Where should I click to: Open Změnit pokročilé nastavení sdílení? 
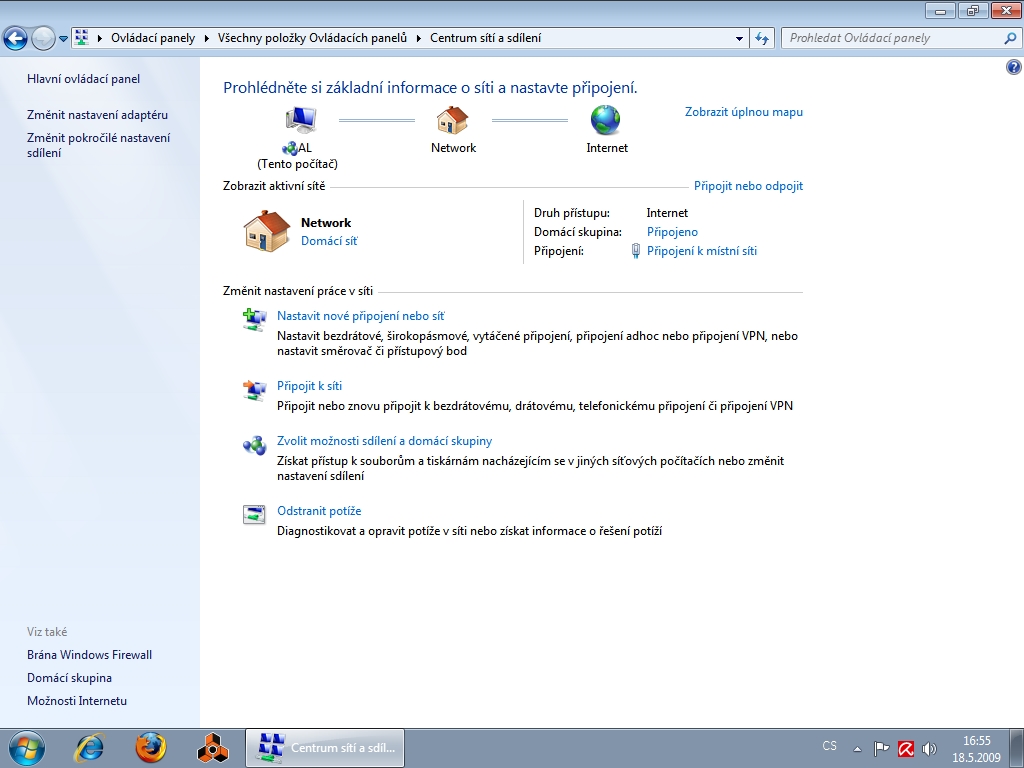99,145
